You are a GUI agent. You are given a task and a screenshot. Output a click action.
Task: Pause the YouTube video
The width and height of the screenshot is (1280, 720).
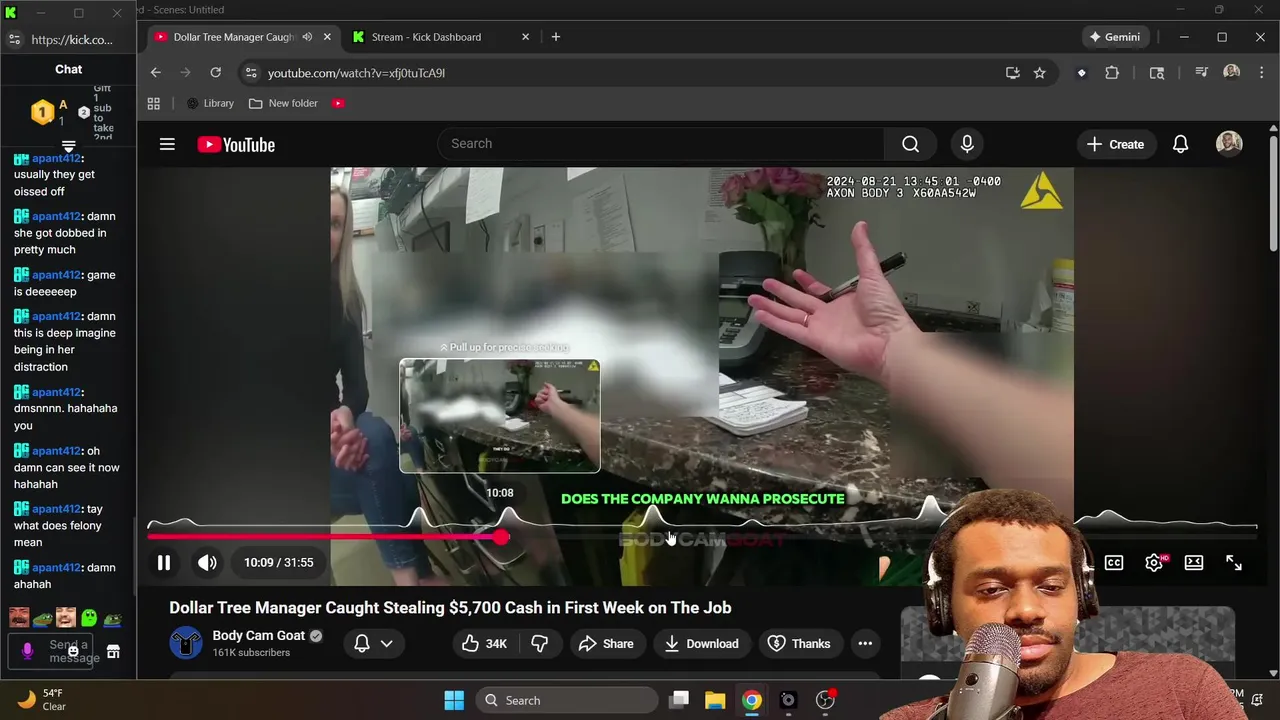click(x=164, y=563)
